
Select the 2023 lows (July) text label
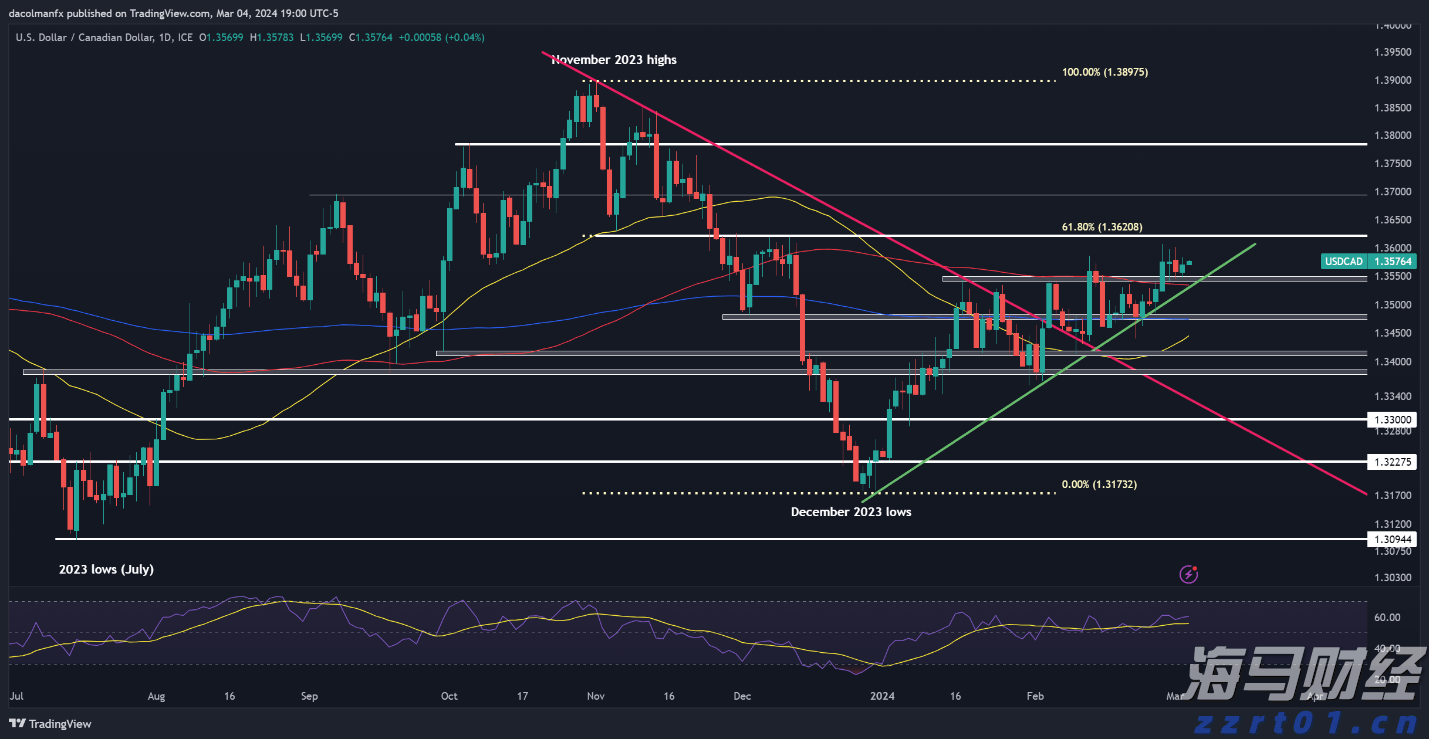(x=106, y=569)
